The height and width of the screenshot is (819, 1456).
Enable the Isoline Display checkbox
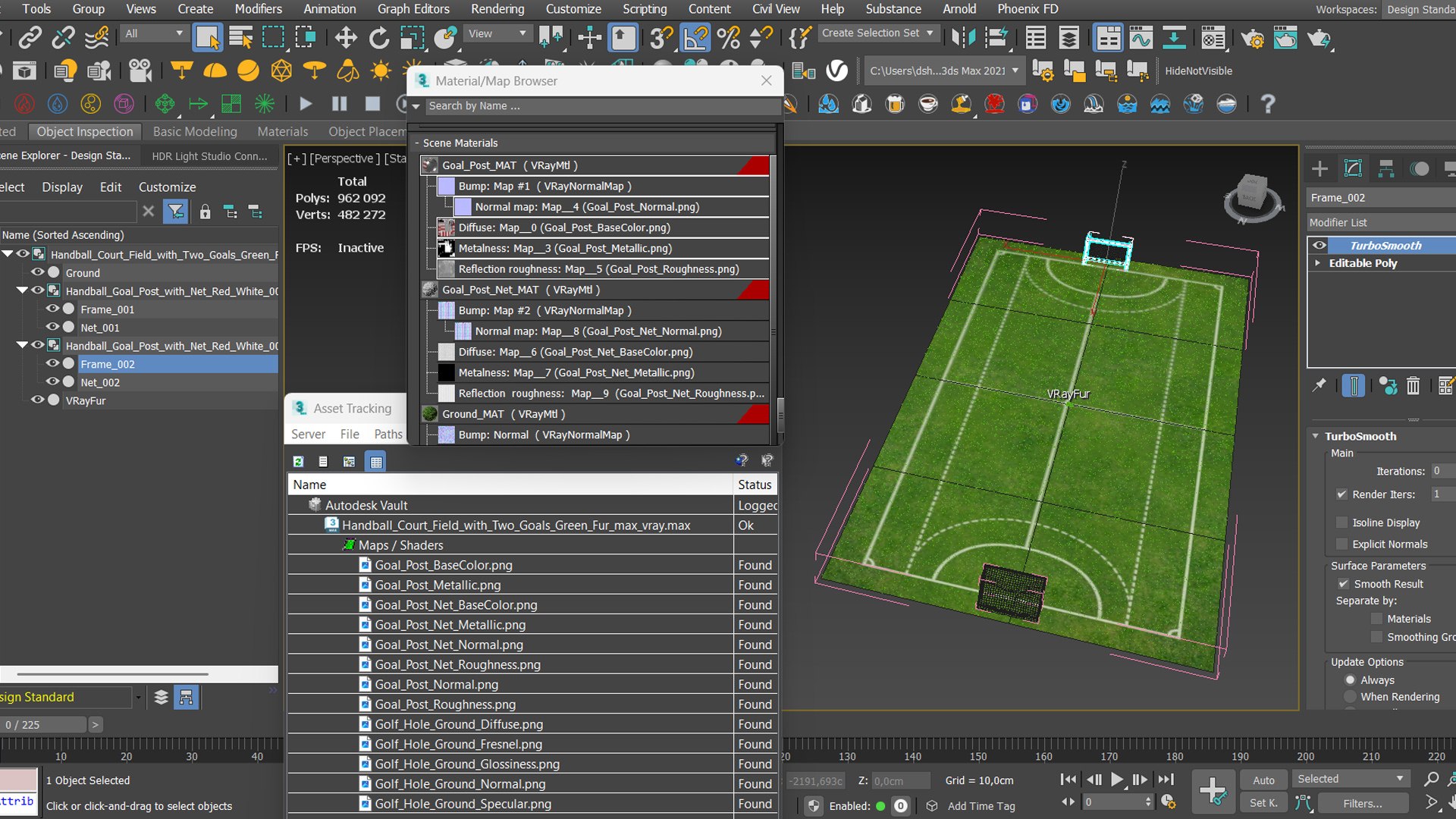[x=1341, y=522]
